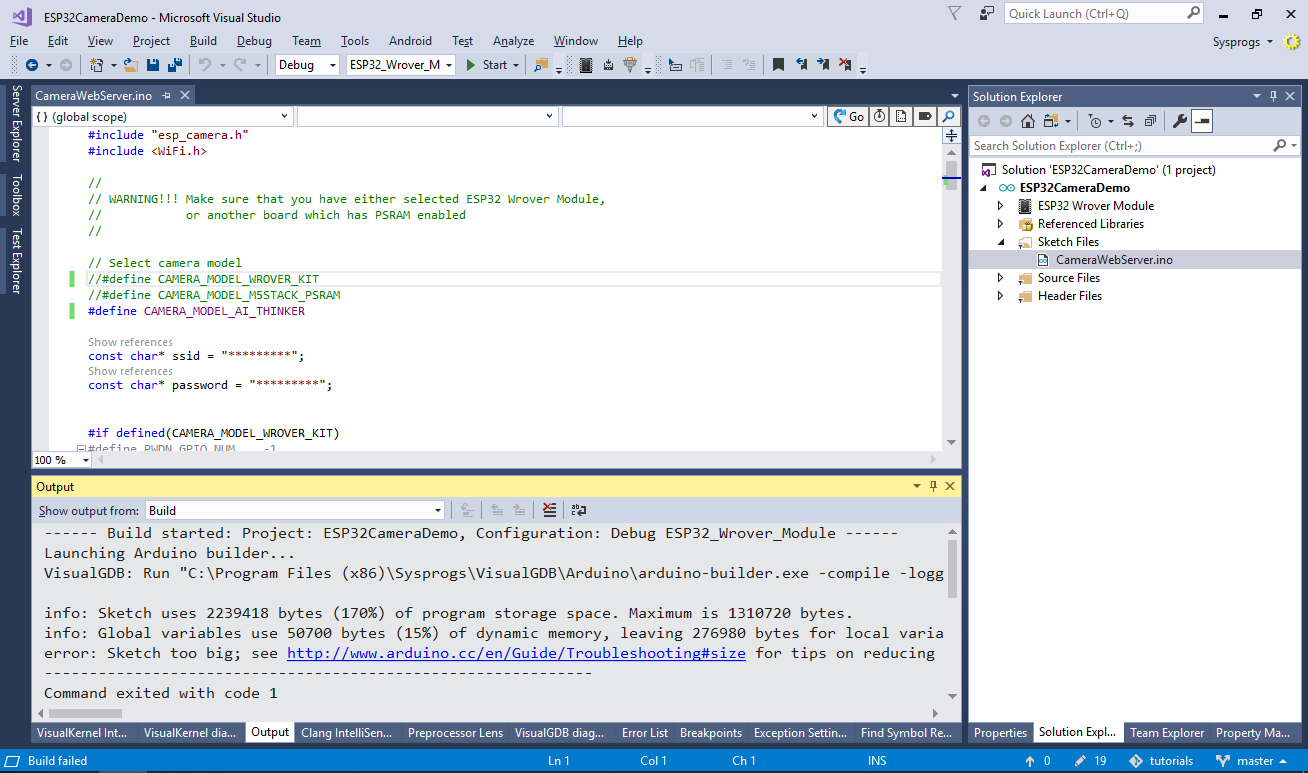The width and height of the screenshot is (1308, 773).
Task: Click the Output horizontal scrollbar thumb
Action: pyautogui.click(x=86, y=713)
